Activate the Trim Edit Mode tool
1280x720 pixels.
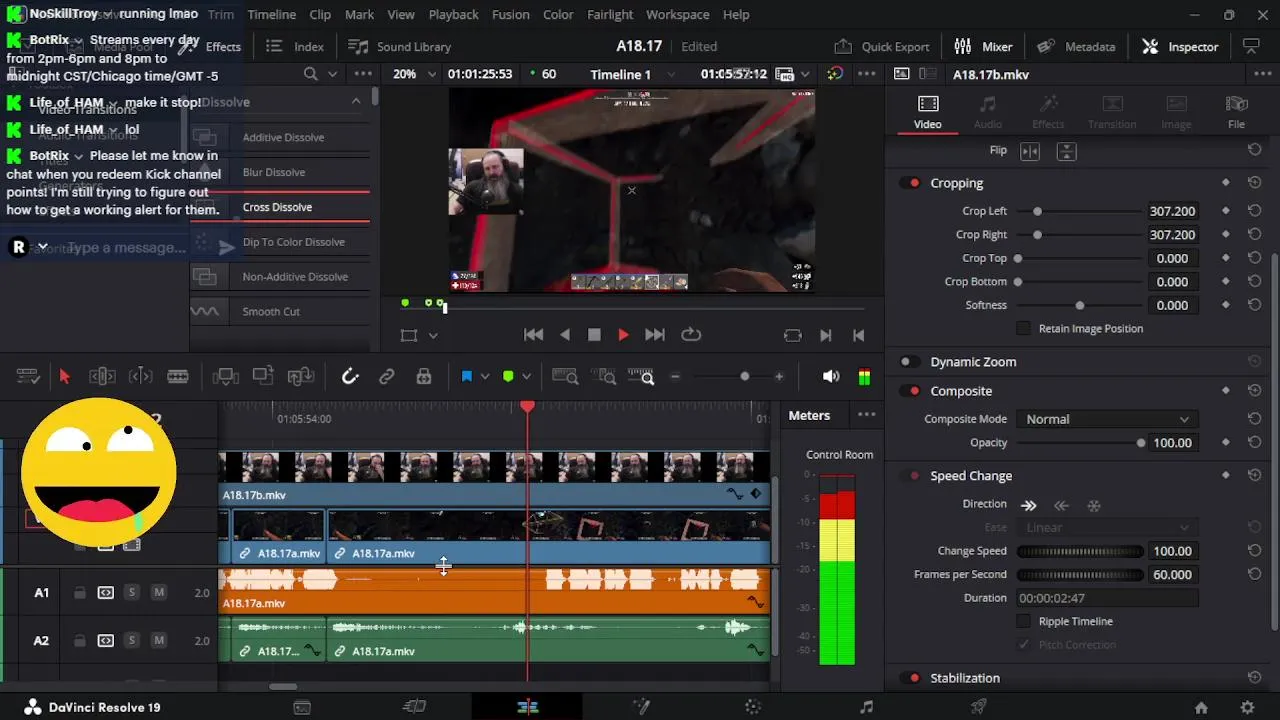coord(102,377)
